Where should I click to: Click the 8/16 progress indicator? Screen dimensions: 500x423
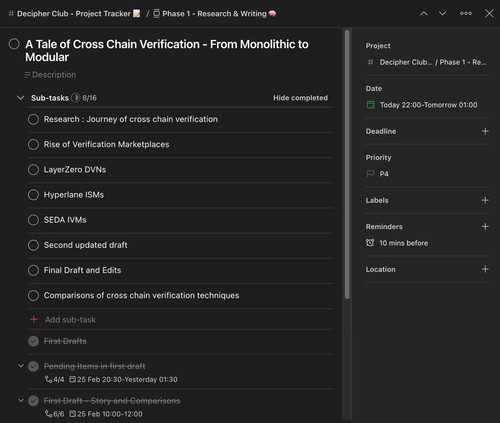85,98
